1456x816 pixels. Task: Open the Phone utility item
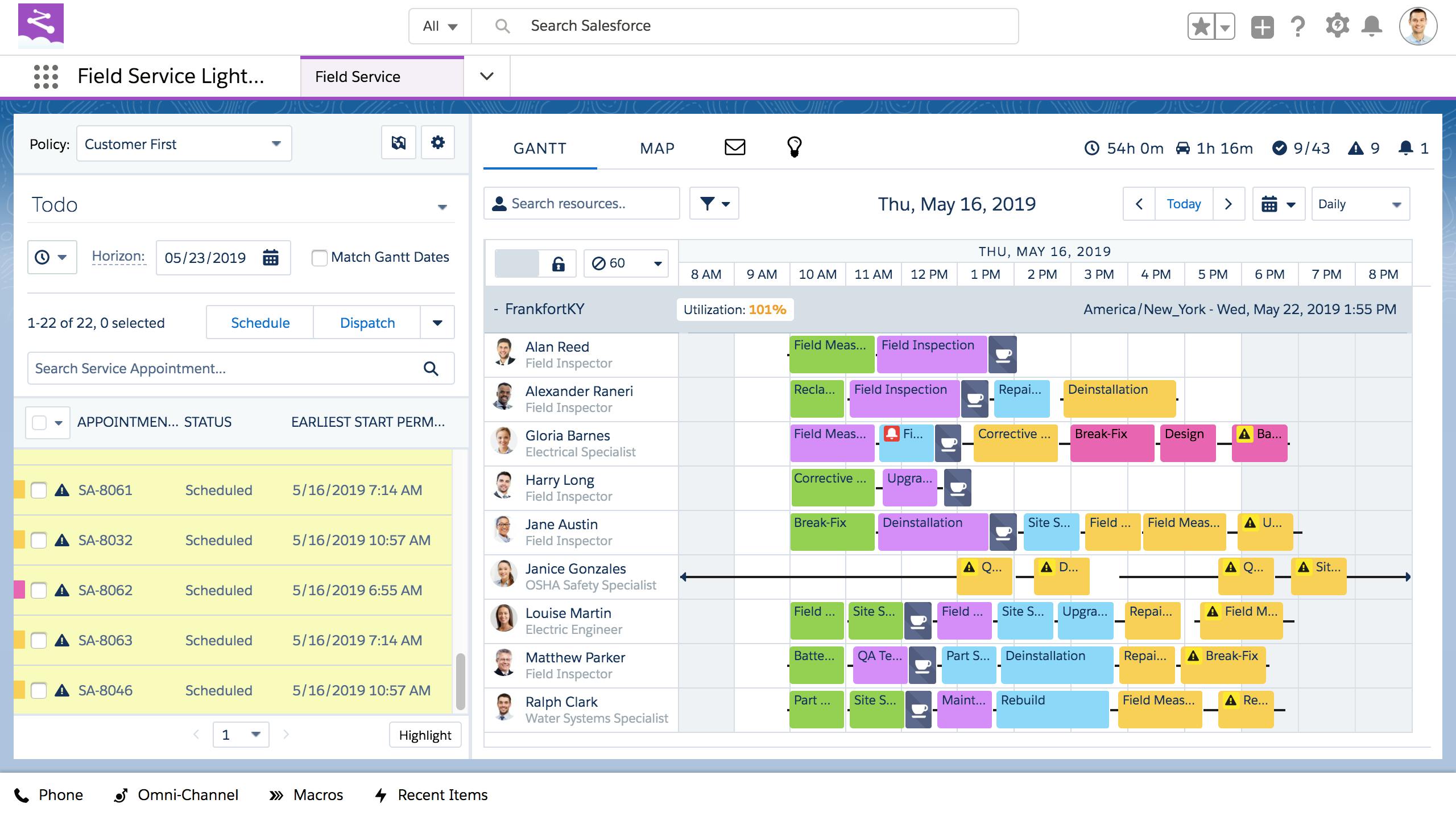coord(49,795)
